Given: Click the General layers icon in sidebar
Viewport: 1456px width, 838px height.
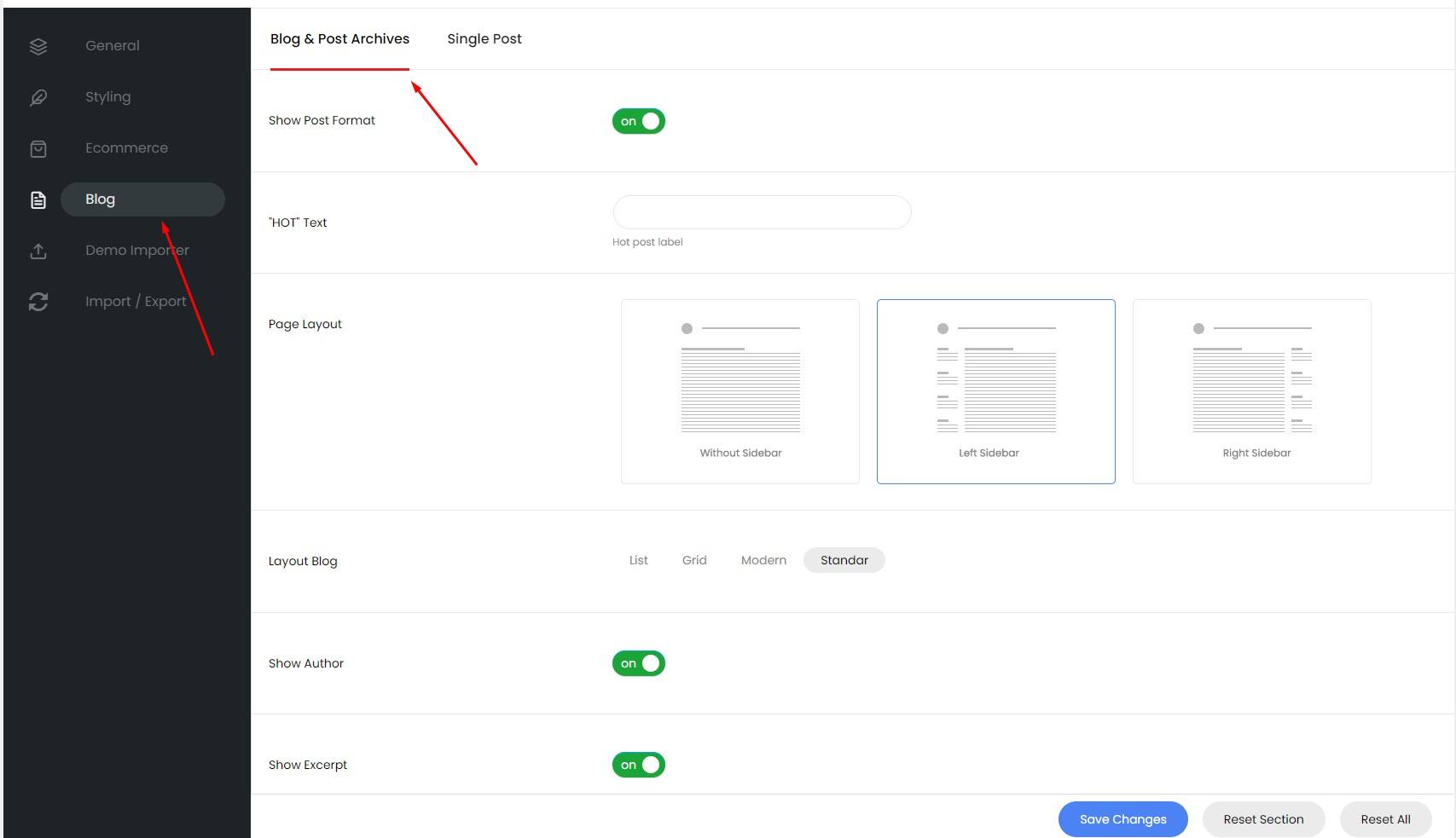Looking at the screenshot, I should coord(38,46).
